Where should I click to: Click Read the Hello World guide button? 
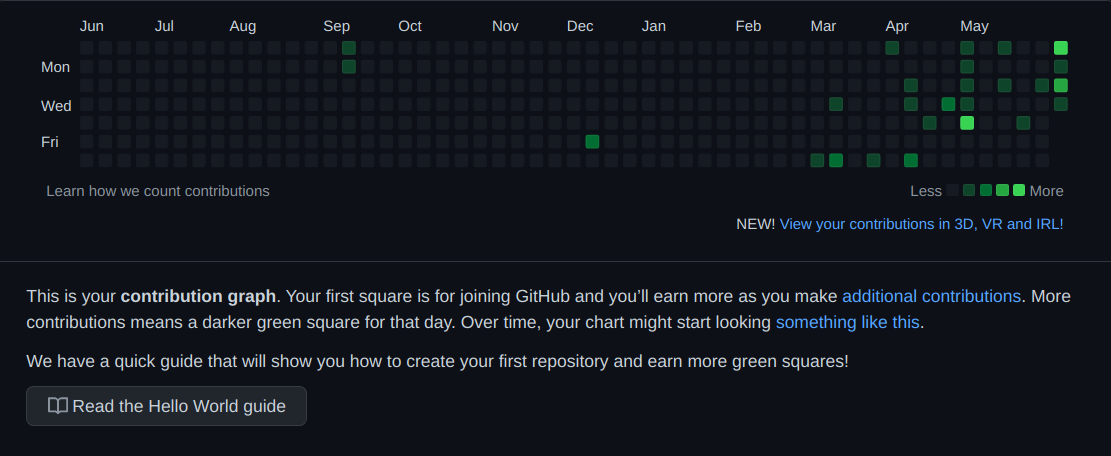[167, 406]
